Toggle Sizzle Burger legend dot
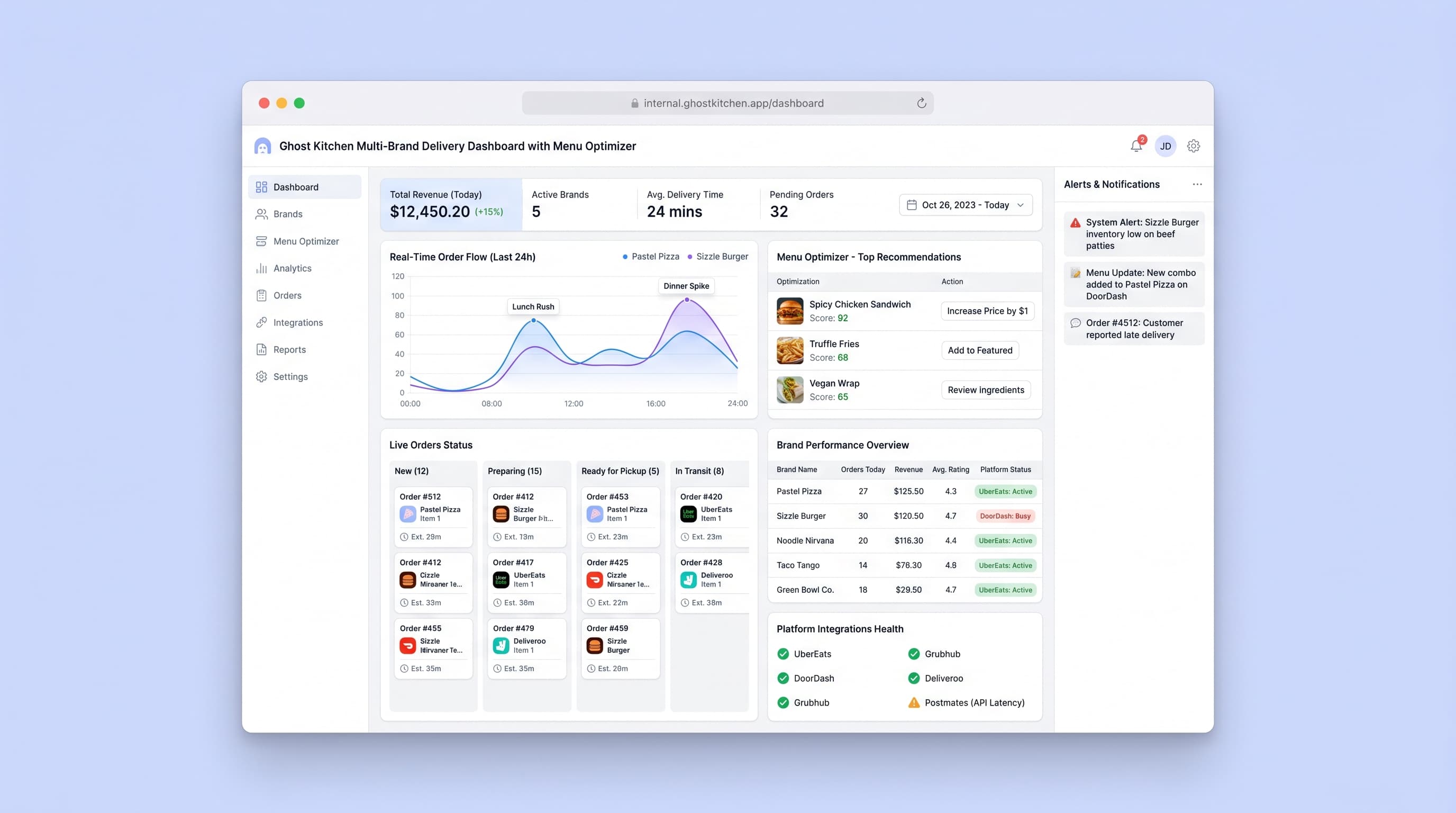Image resolution: width=1456 pixels, height=813 pixels. pyautogui.click(x=689, y=257)
